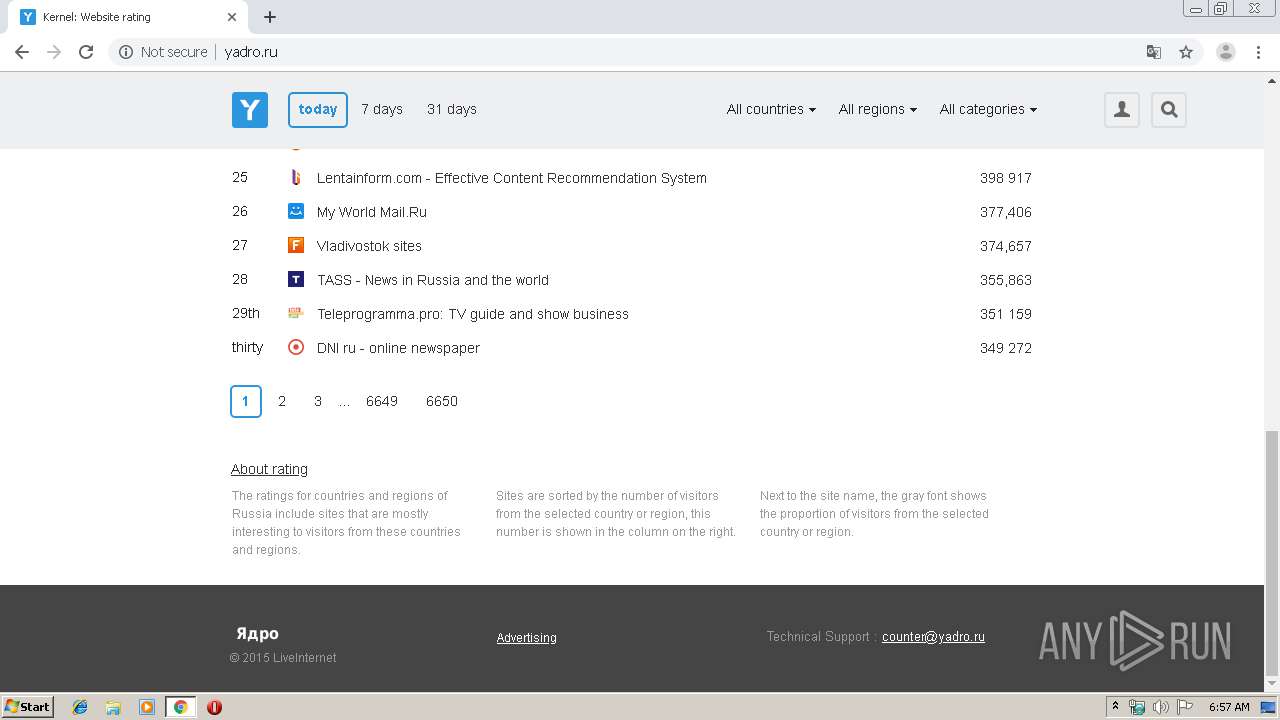Go to page 3 of results

(318, 401)
